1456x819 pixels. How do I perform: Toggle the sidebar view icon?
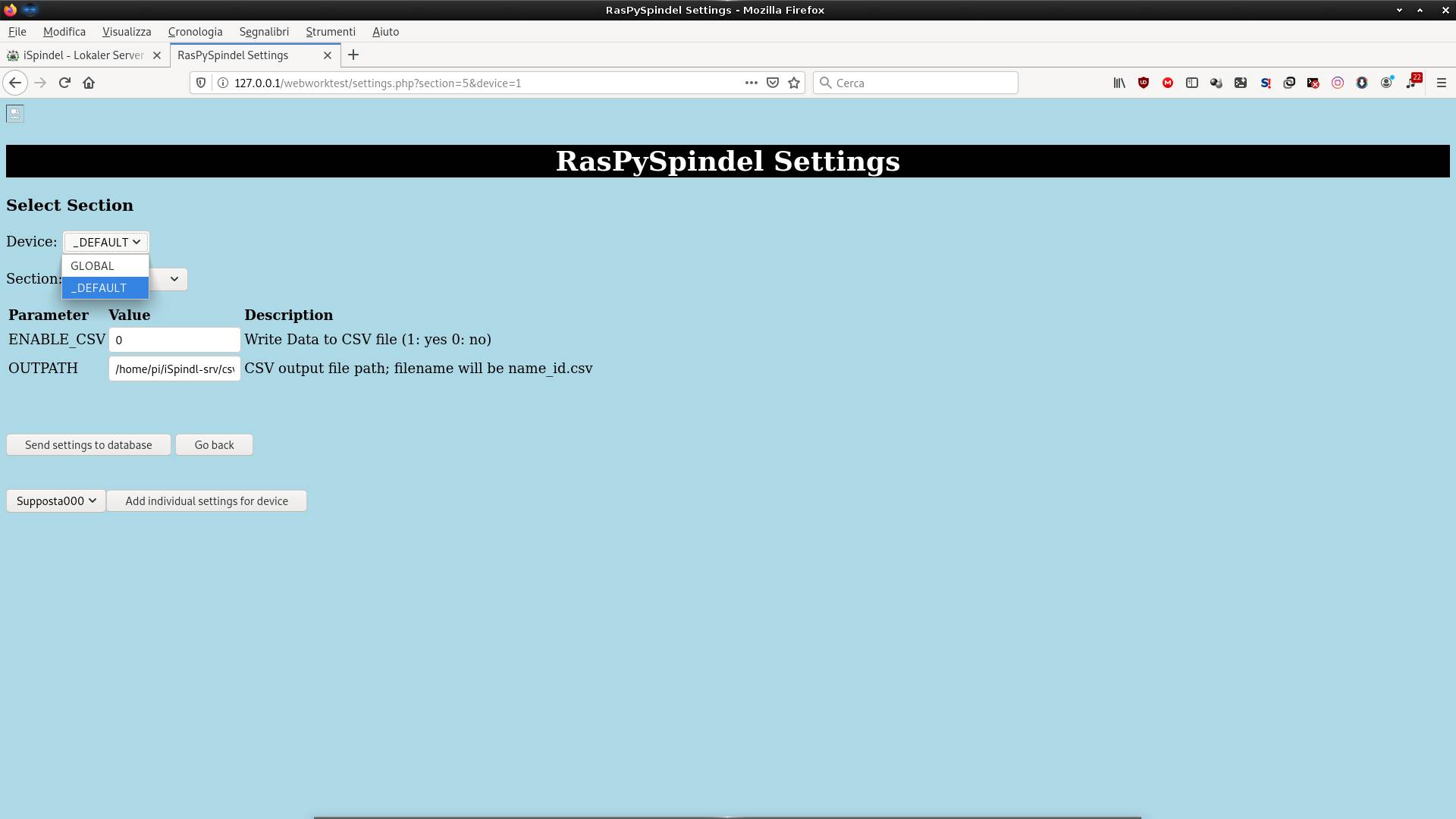1192,83
